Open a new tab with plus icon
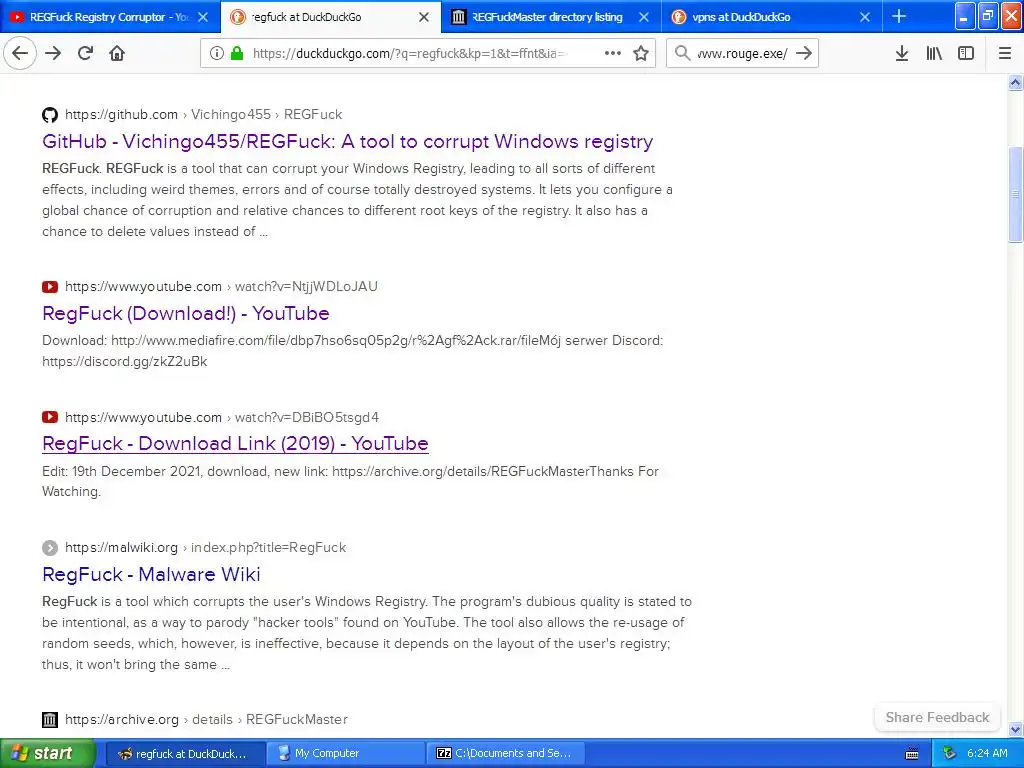 [x=899, y=16]
